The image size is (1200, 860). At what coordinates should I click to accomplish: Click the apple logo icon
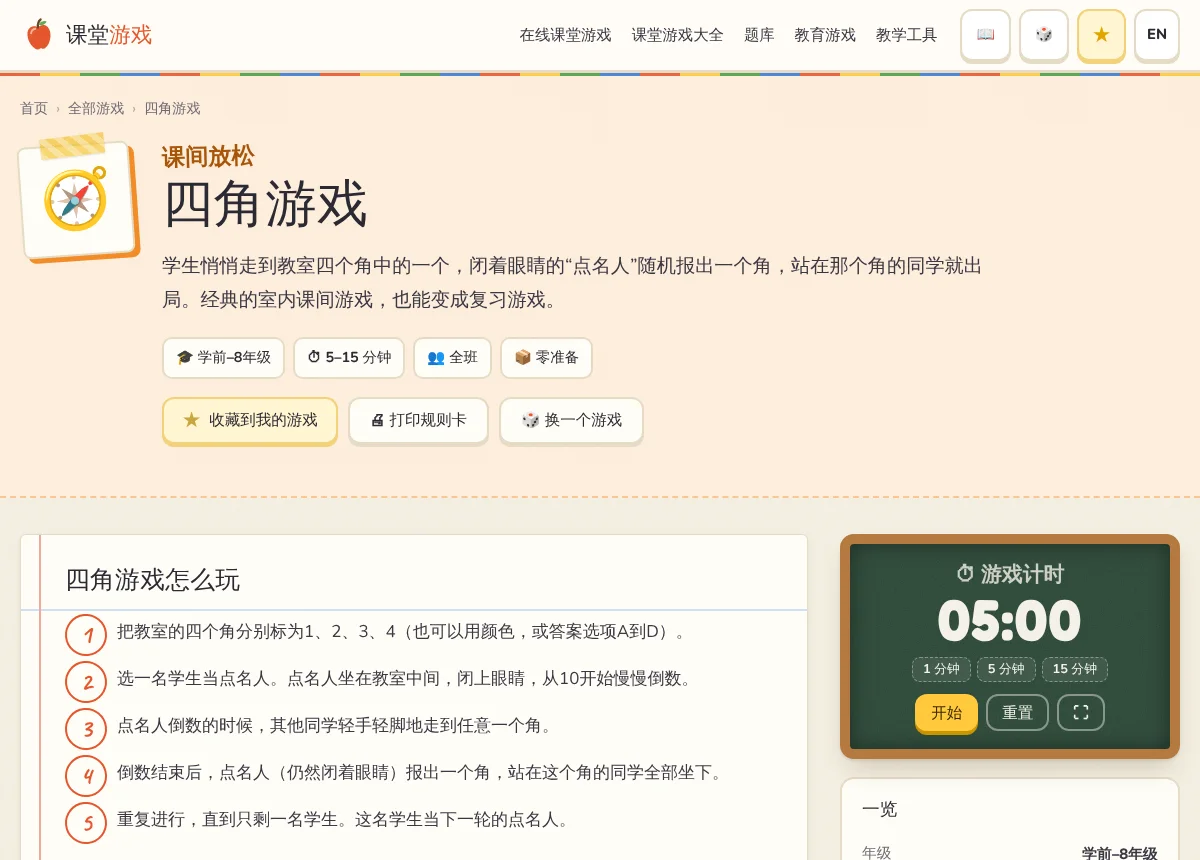pyautogui.click(x=39, y=35)
